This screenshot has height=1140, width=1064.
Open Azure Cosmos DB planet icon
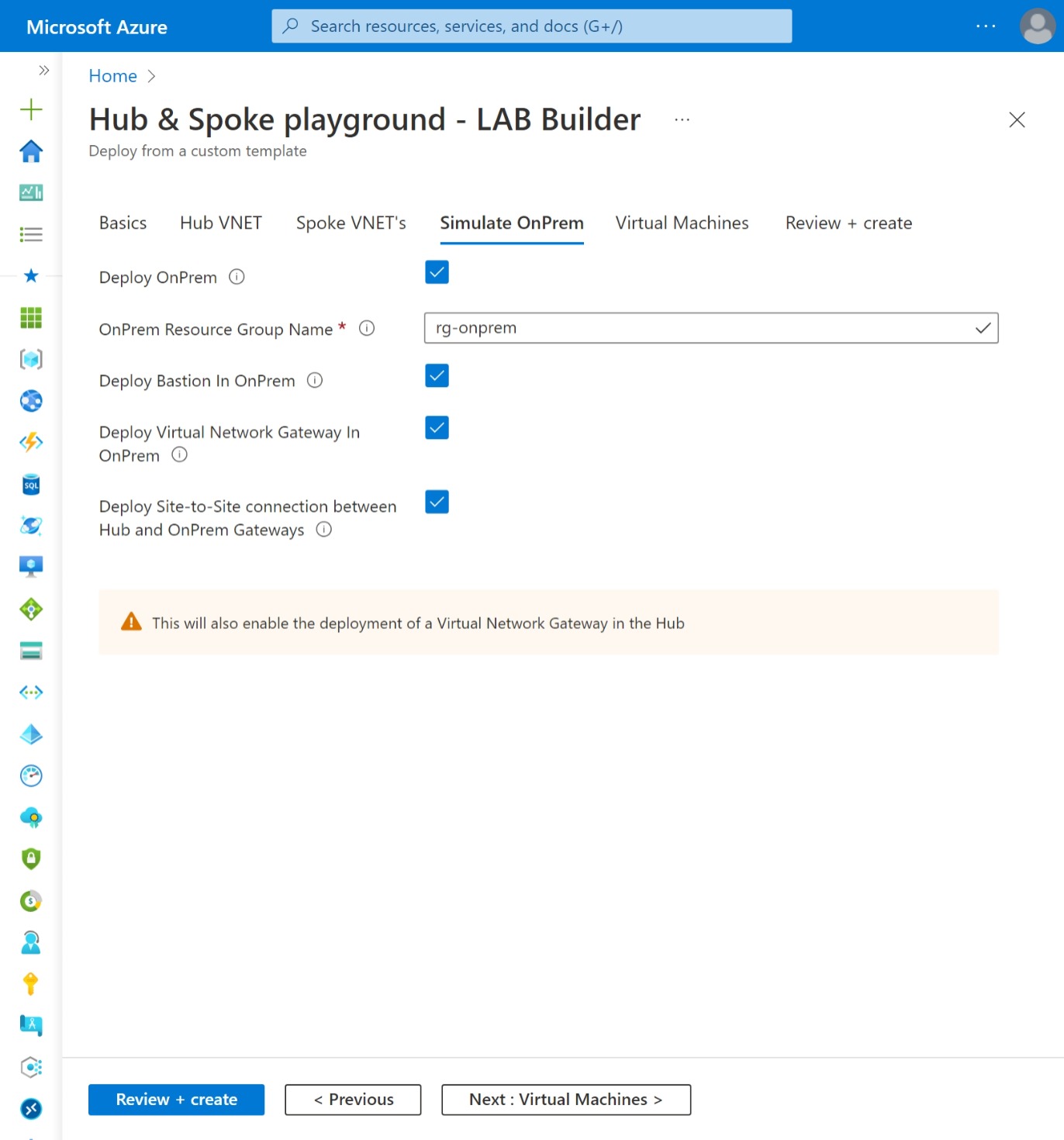[x=31, y=526]
